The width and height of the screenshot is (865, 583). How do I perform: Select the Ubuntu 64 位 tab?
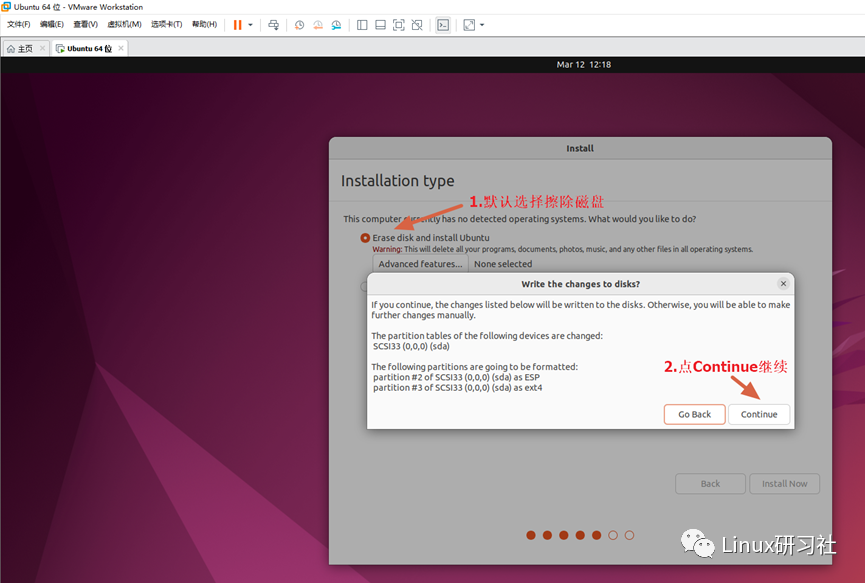pyautogui.click(x=89, y=49)
